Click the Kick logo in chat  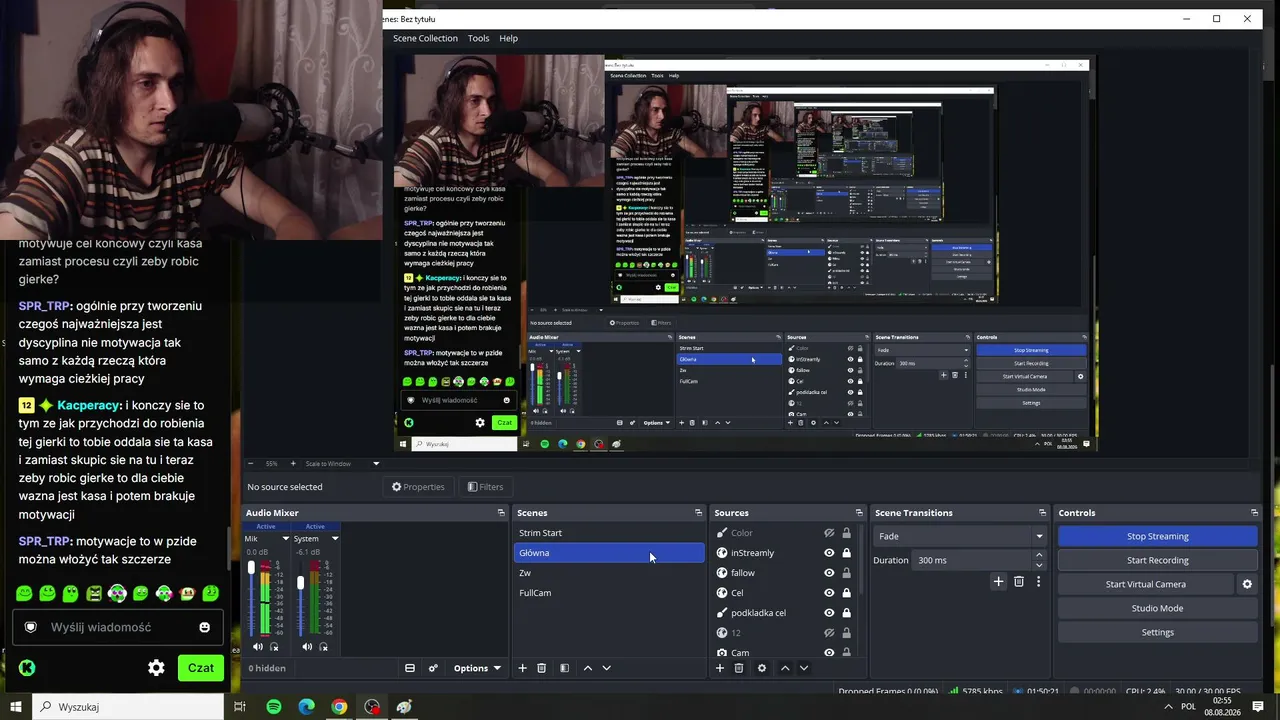point(27,668)
